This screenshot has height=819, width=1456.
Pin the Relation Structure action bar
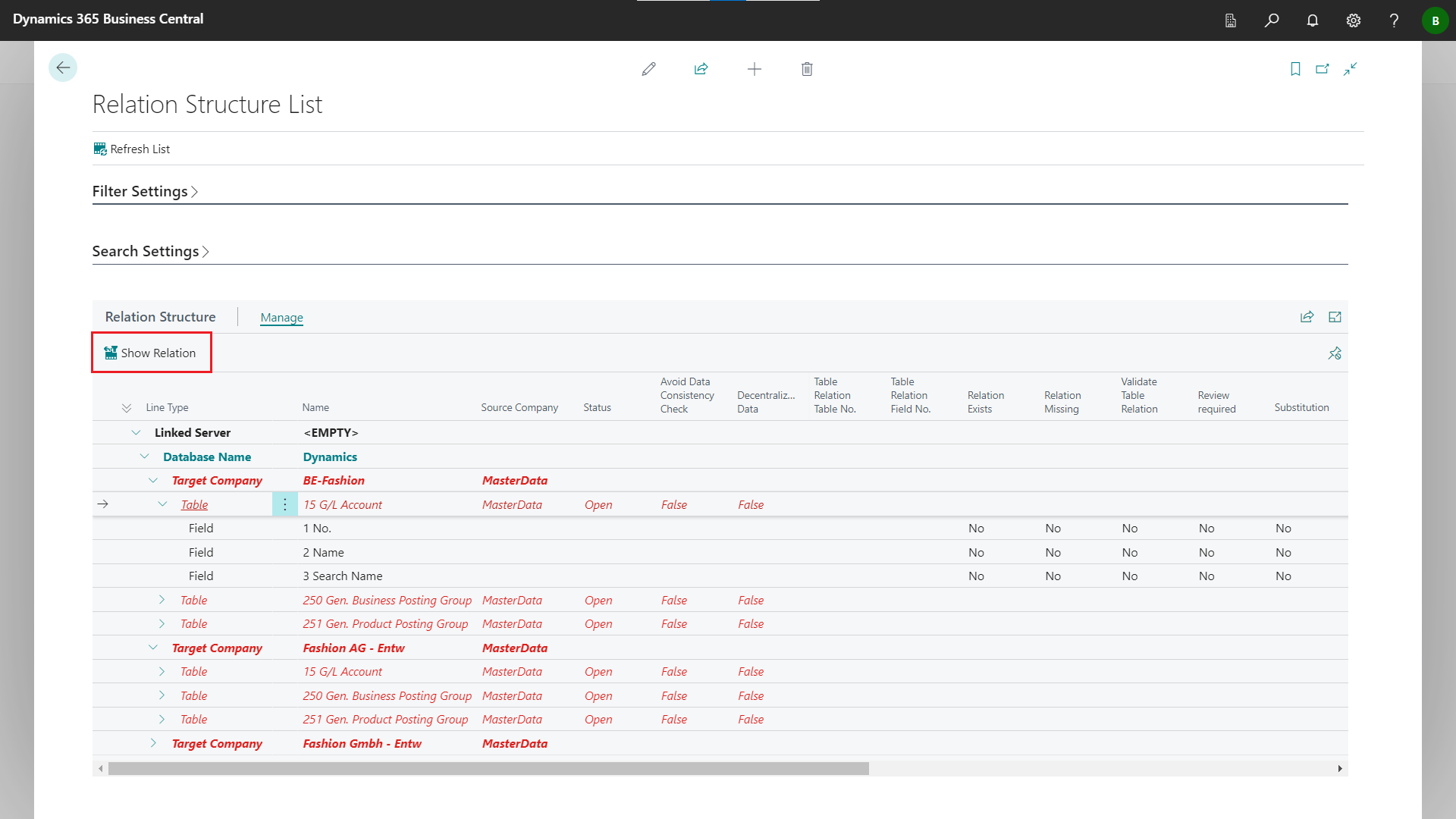(1335, 353)
